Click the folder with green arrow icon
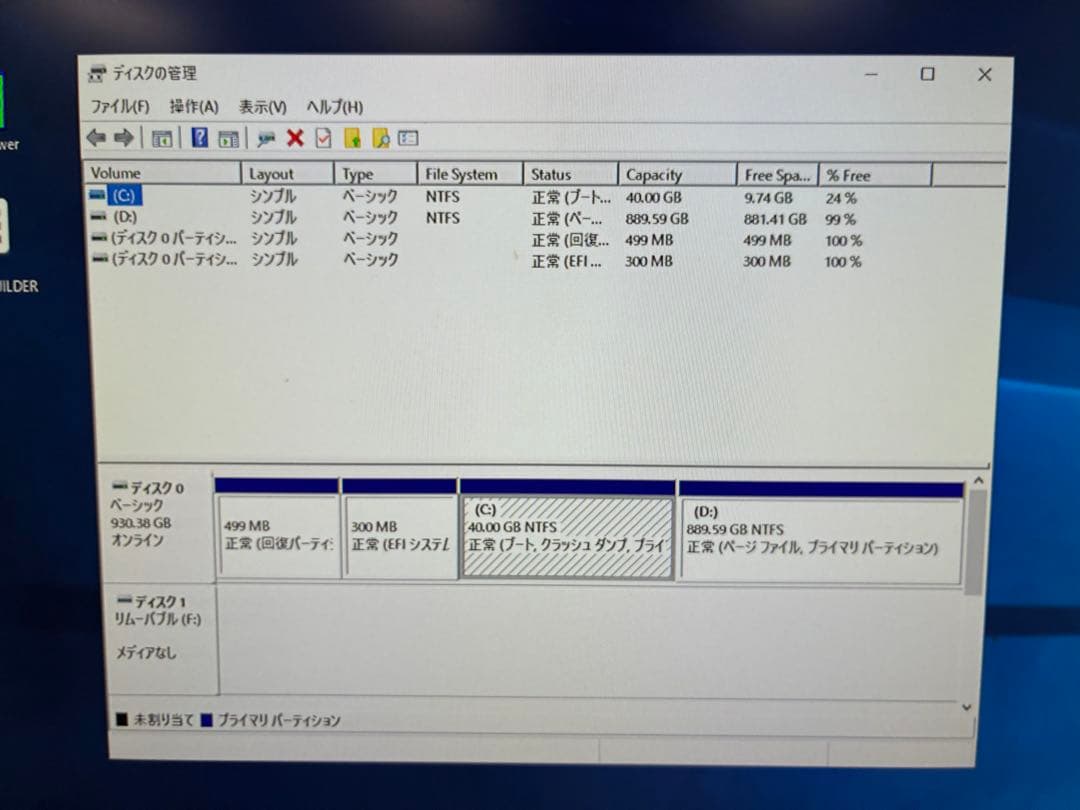1080x810 pixels. [351, 137]
